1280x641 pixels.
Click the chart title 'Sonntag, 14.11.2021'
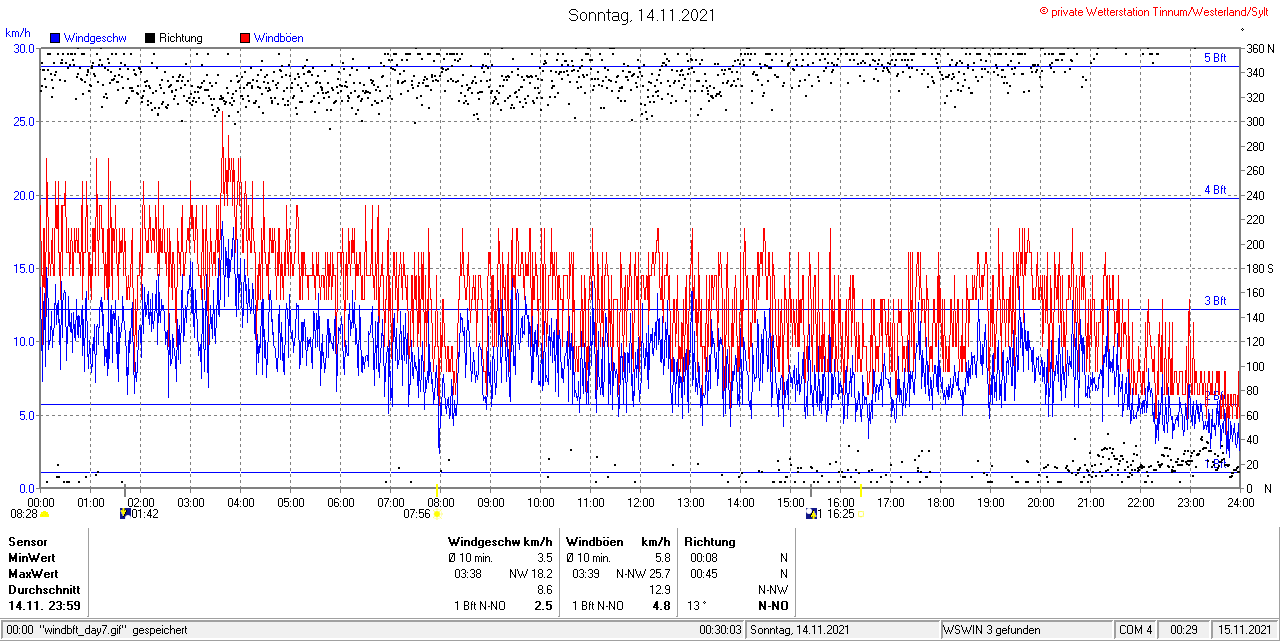[642, 15]
